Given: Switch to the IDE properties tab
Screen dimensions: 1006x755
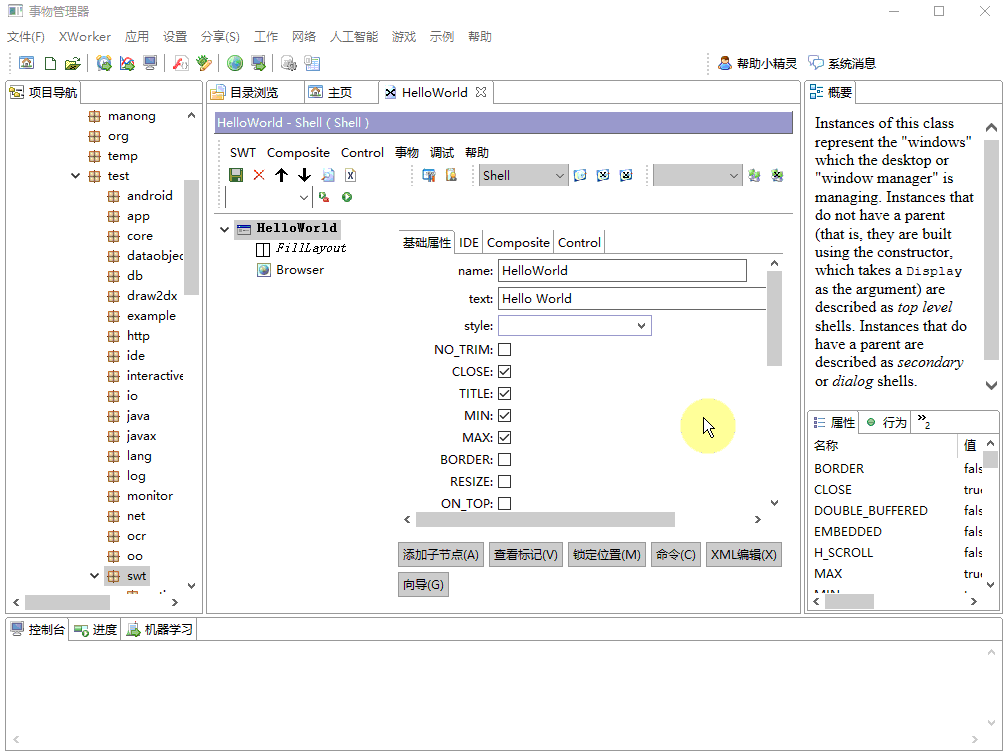Looking at the screenshot, I should (469, 242).
